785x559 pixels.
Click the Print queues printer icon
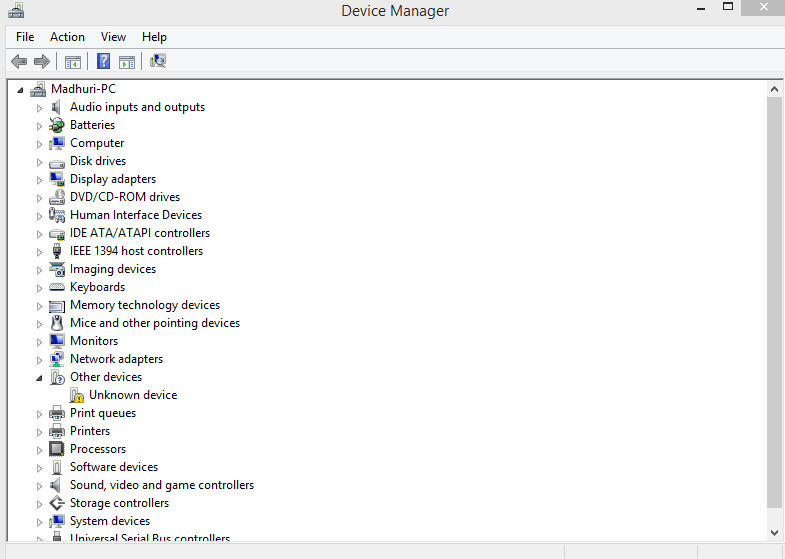57,413
